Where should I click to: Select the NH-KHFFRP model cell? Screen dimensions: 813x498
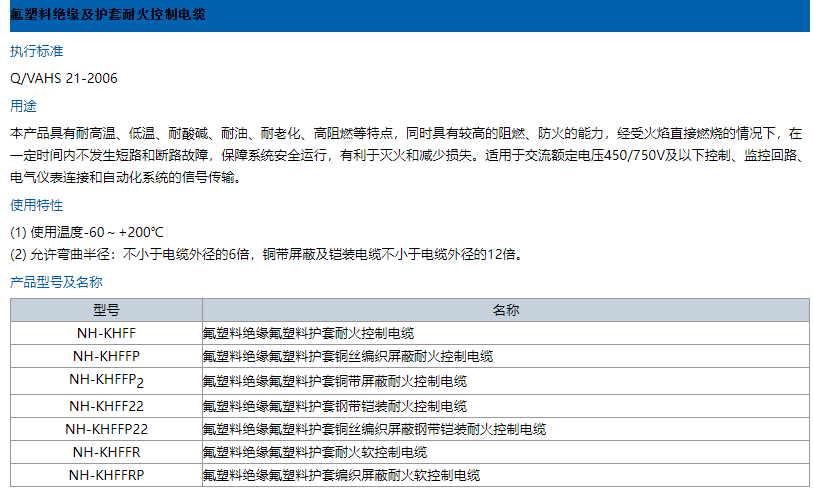(x=106, y=475)
